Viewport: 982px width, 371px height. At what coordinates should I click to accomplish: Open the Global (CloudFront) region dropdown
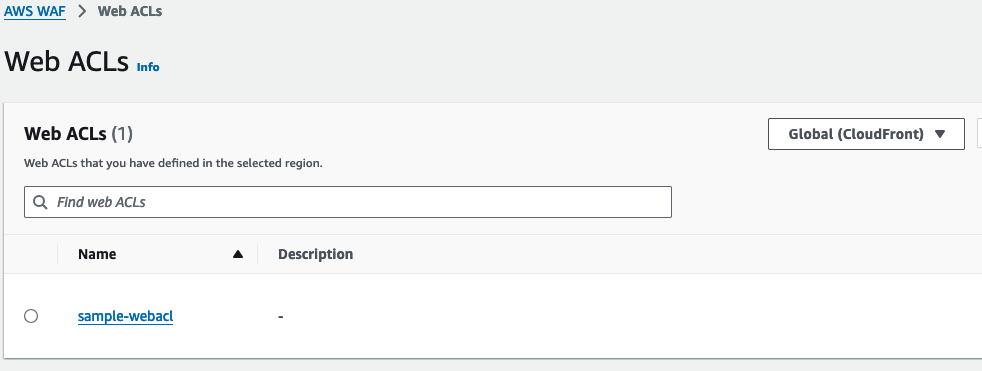point(866,134)
